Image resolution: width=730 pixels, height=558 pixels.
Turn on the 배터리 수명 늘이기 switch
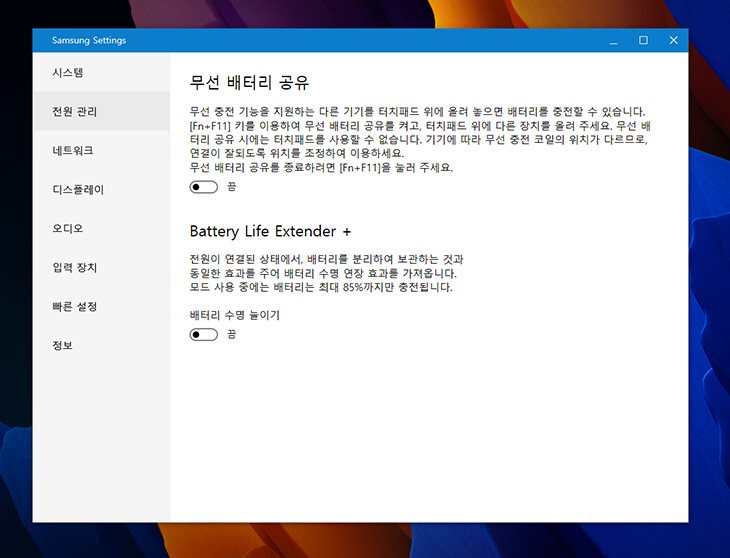tap(203, 335)
